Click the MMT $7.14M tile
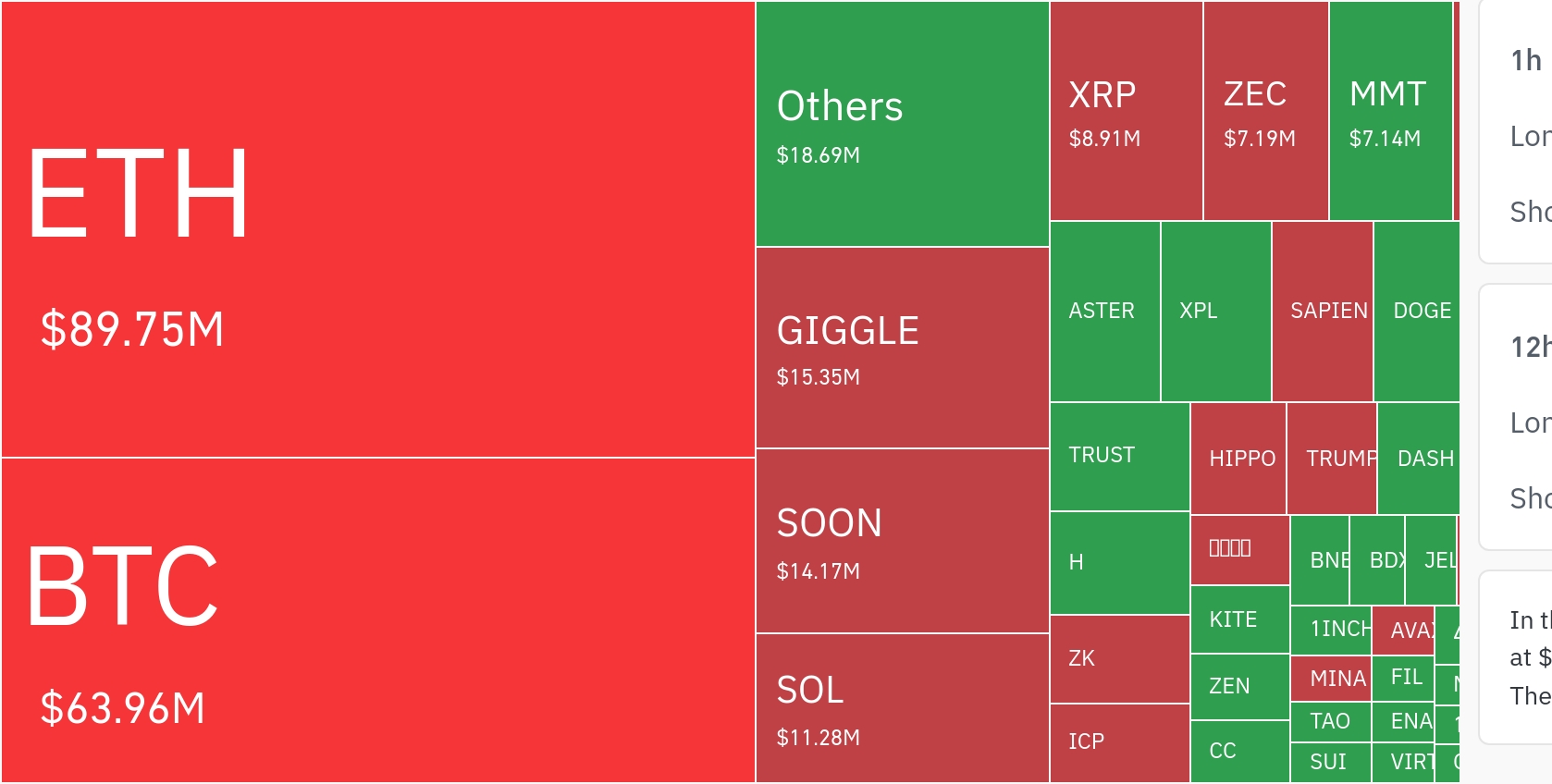Screen dimensions: 1552x784 [1390, 111]
